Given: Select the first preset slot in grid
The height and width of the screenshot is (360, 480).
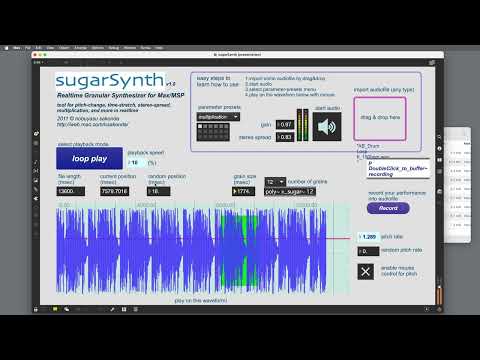Looking at the screenshot, I should pos(200,127).
